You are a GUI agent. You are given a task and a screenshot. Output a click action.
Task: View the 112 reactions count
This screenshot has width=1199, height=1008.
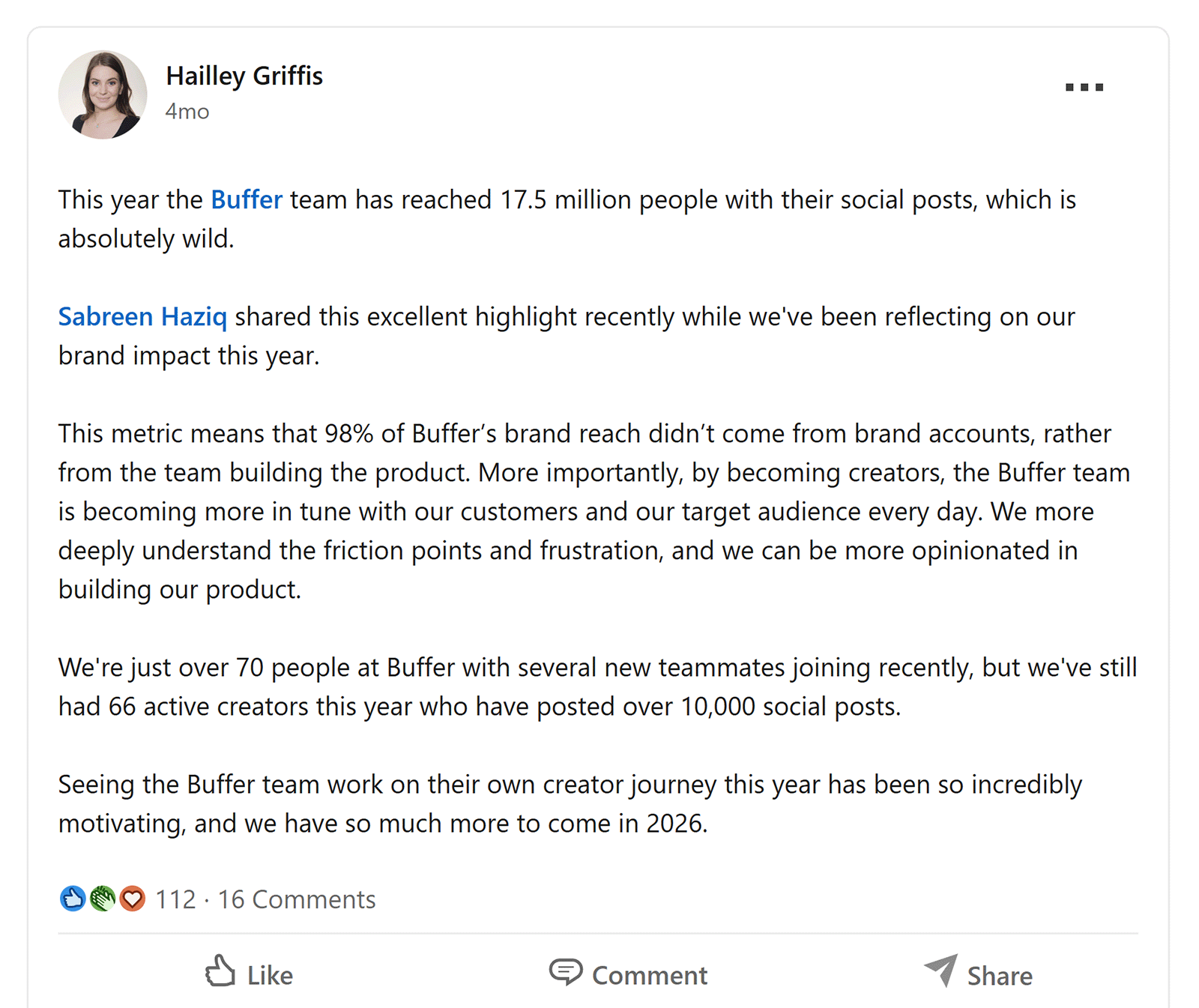[175, 899]
